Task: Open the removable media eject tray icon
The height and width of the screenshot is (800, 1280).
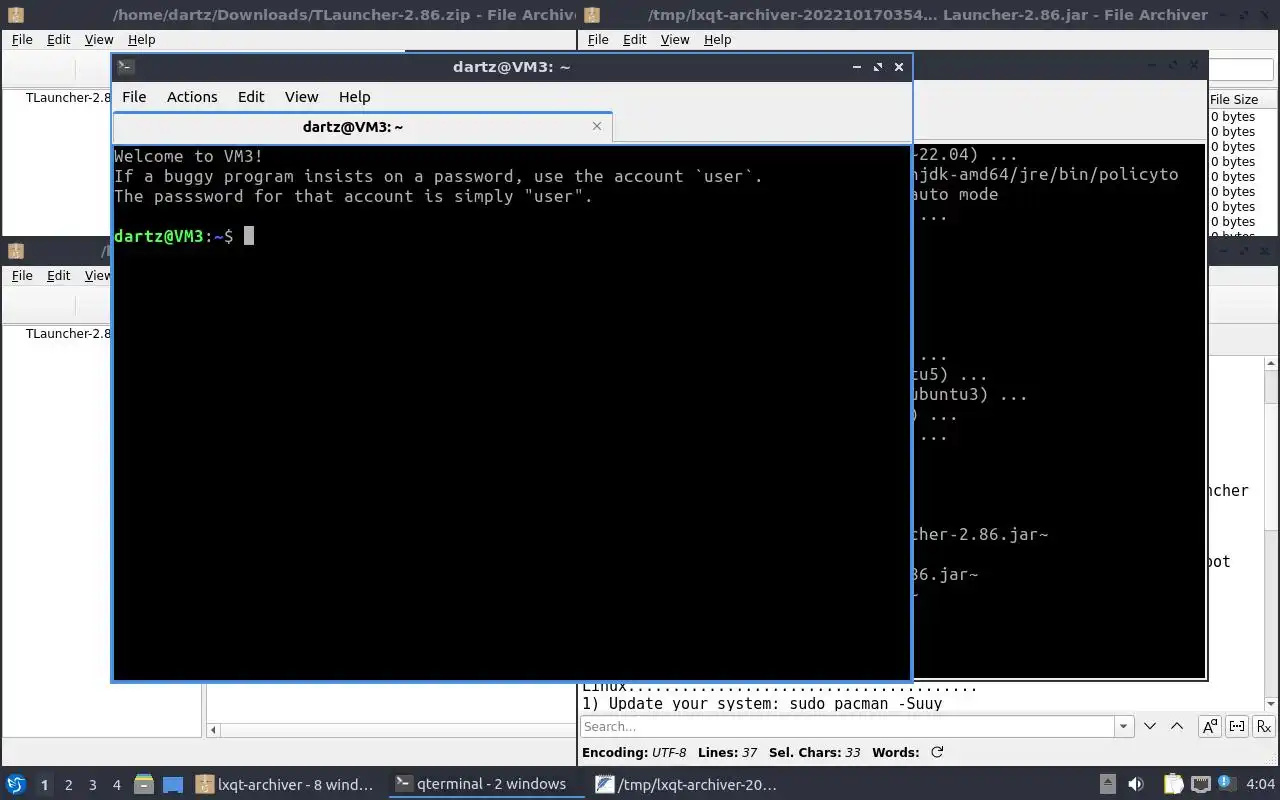Action: click(x=1108, y=784)
